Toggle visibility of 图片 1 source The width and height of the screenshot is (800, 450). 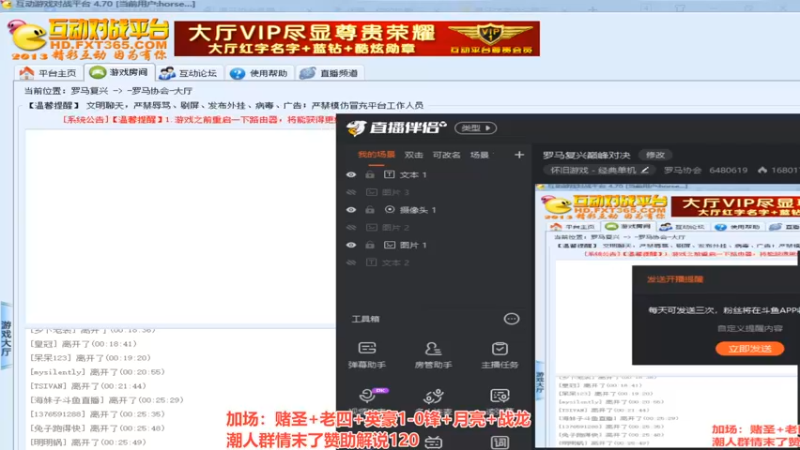[351, 245]
